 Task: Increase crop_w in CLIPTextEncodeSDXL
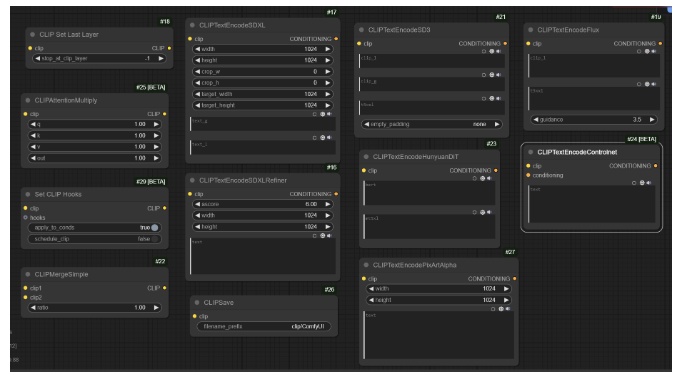click(328, 72)
